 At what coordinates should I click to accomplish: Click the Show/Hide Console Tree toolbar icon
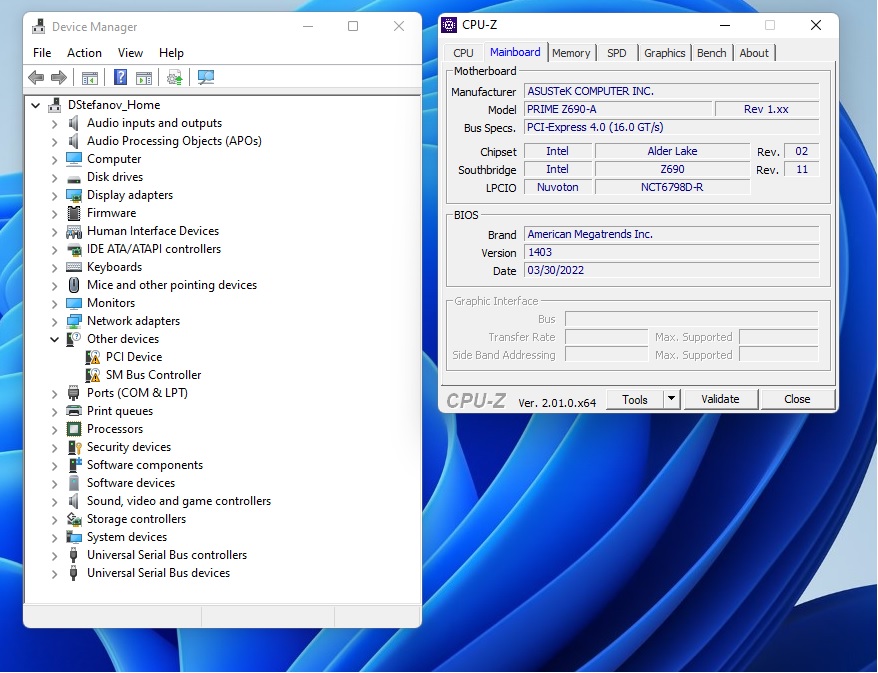click(90, 77)
